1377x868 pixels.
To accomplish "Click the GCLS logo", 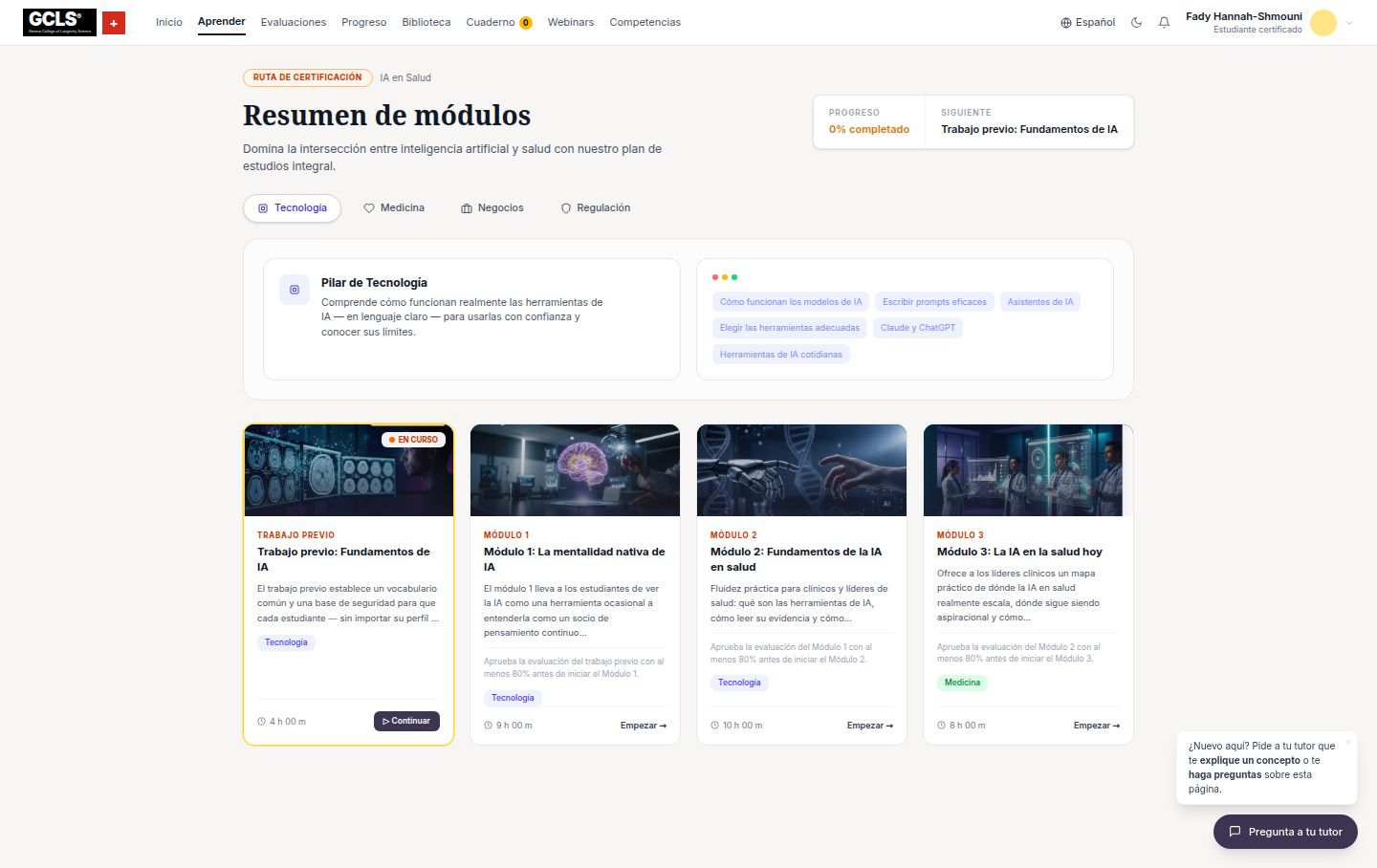I will 59,22.
